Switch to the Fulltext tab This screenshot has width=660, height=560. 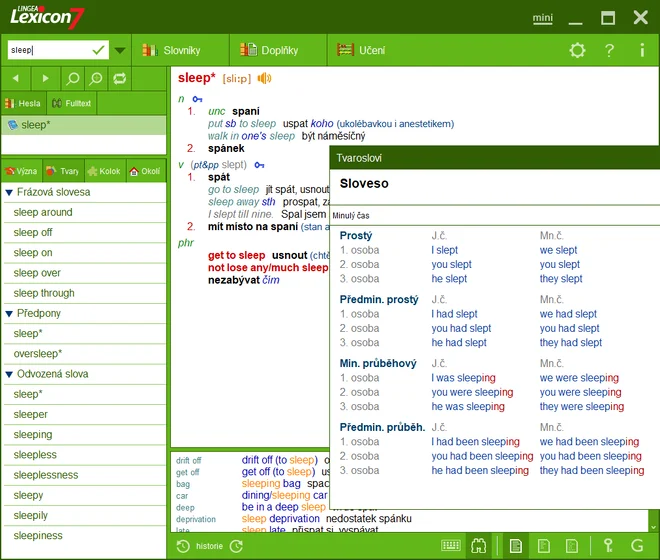pyautogui.click(x=72, y=103)
